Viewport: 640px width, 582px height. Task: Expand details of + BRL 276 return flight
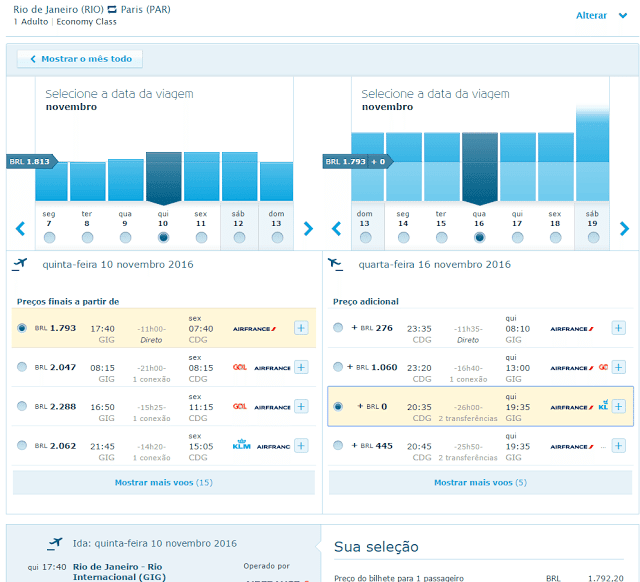click(x=618, y=328)
